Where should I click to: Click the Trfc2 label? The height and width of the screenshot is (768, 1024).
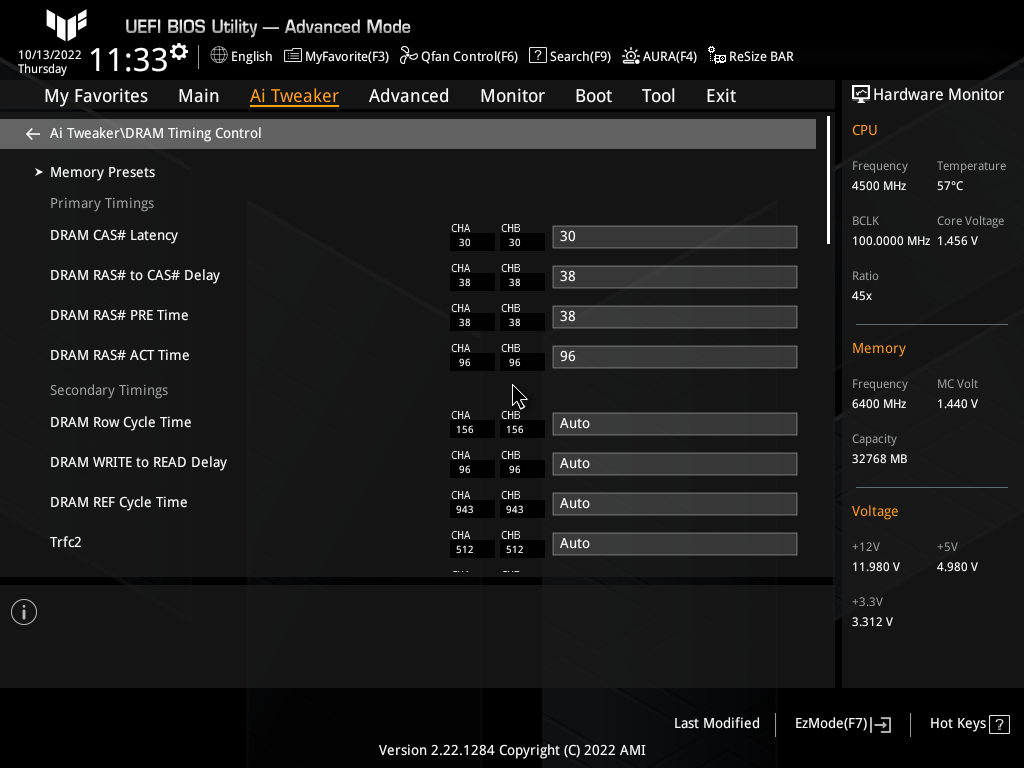point(66,542)
